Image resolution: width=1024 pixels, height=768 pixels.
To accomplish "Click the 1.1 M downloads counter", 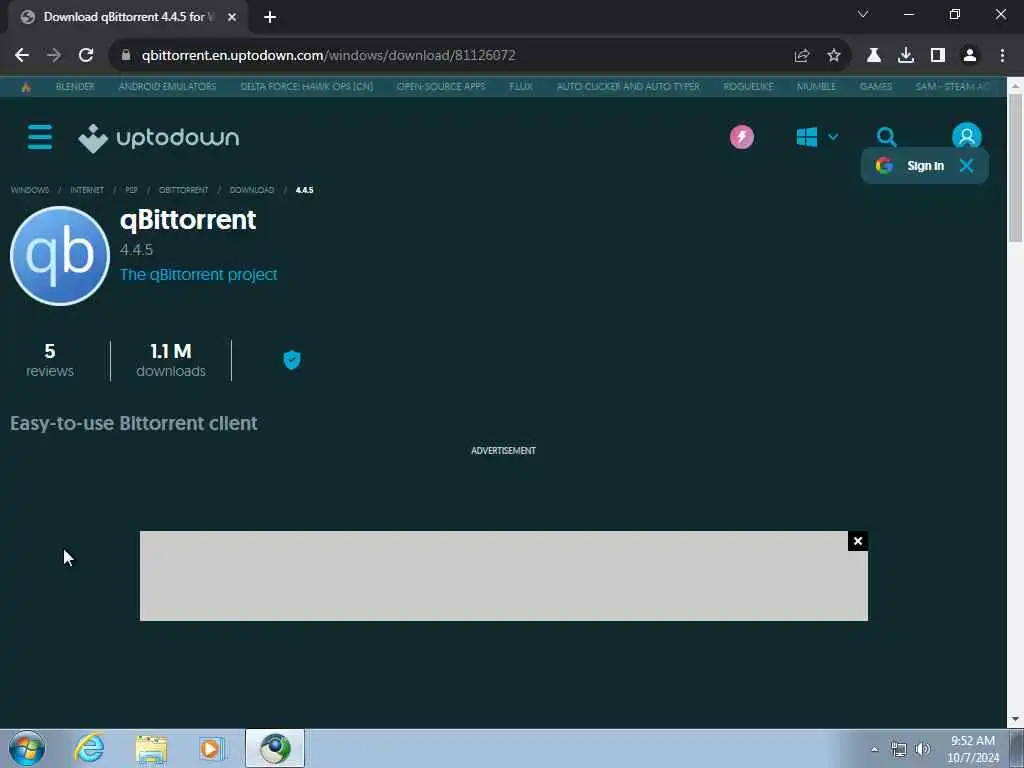I will click(170, 360).
